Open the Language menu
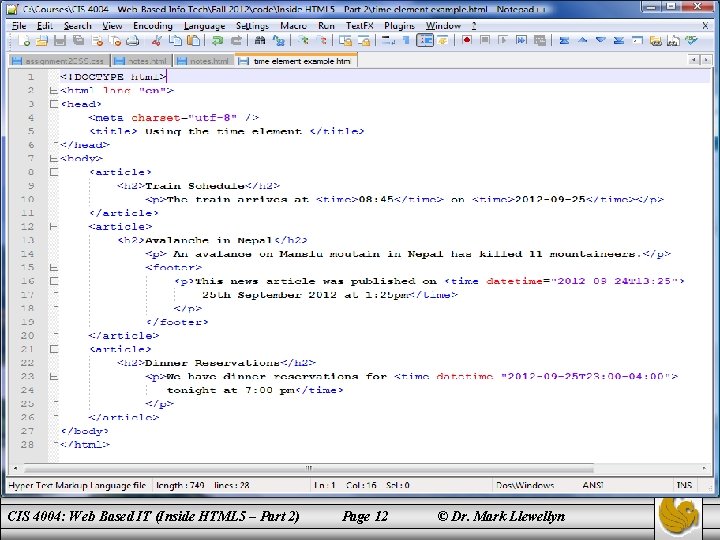 [204, 26]
